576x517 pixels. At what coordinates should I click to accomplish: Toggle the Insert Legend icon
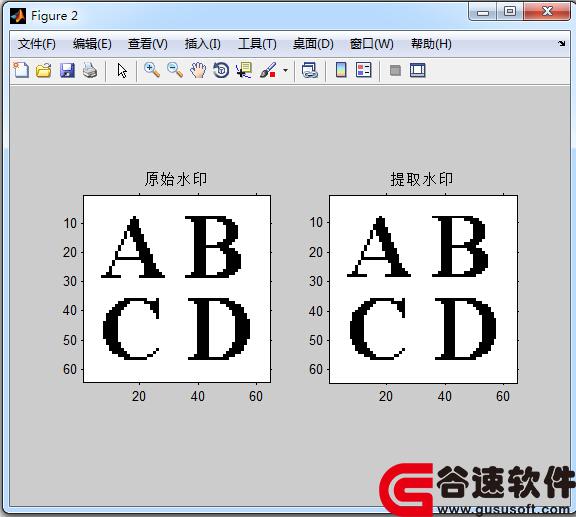[364, 70]
